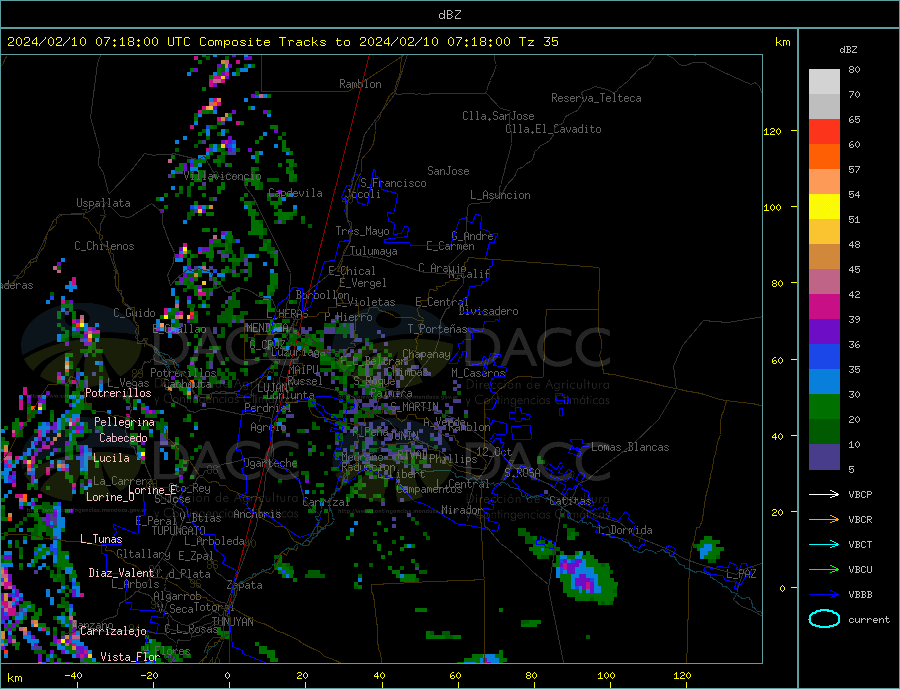This screenshot has height=689, width=900.
Task: Click the large storm cell west of L_PAZ
Action: [x=585, y=576]
